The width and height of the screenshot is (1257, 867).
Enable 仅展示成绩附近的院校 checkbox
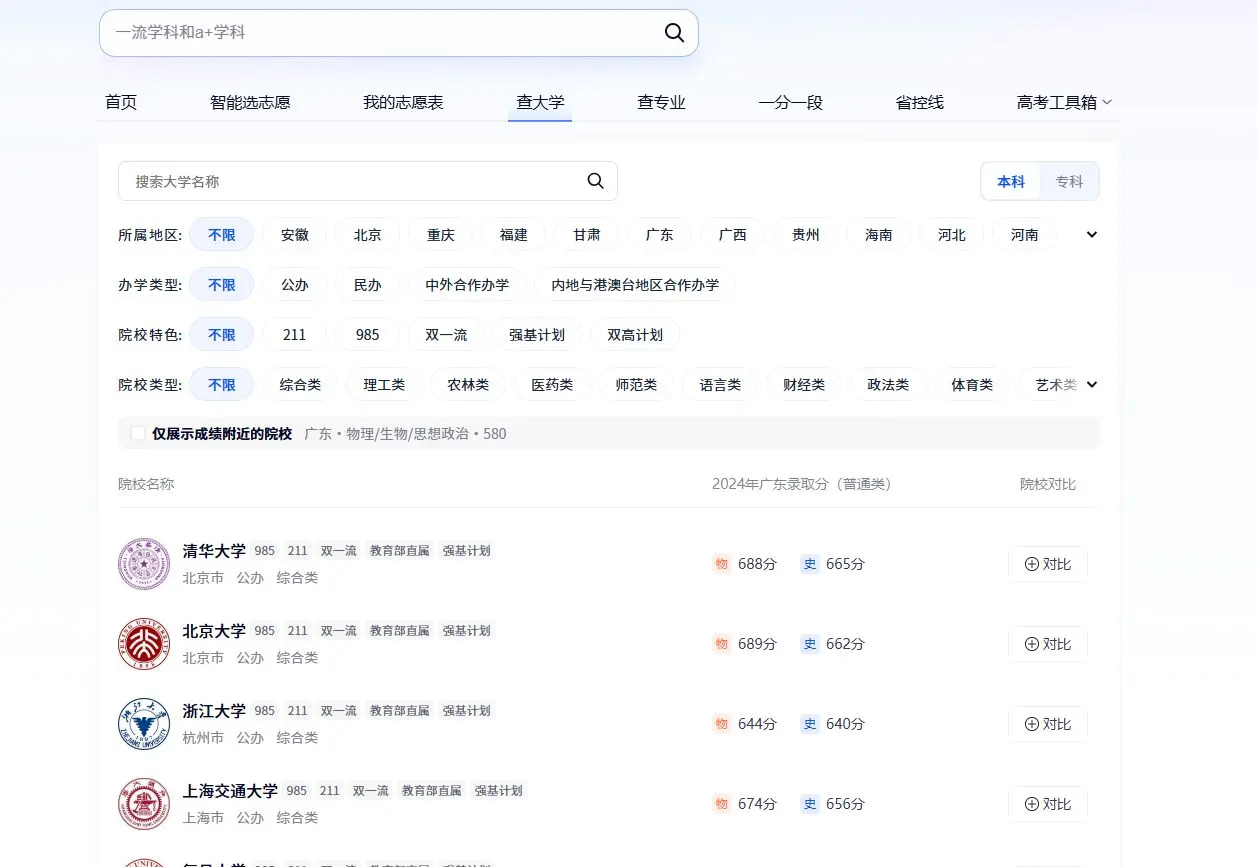tap(138, 434)
